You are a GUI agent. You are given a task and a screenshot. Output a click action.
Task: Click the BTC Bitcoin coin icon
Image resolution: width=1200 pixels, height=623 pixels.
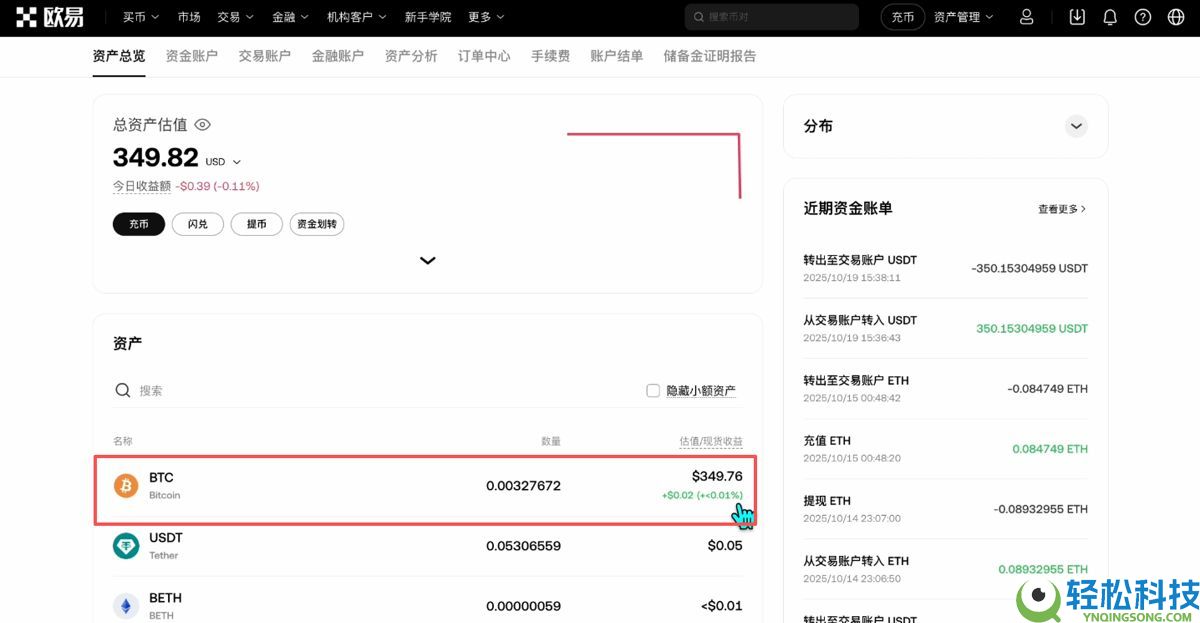[x=125, y=486]
